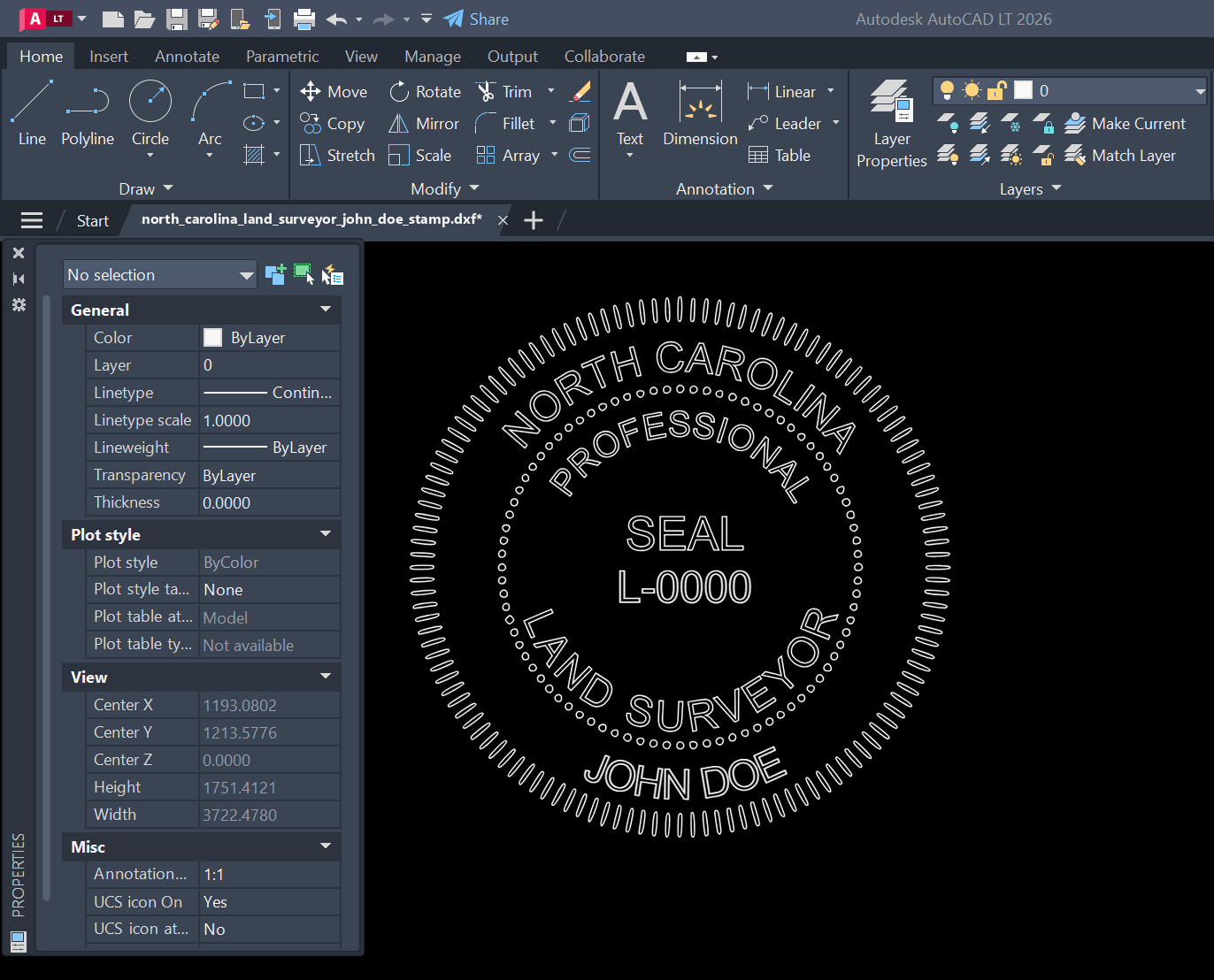1214x980 pixels.
Task: Activate the Stretch command
Action: [337, 155]
